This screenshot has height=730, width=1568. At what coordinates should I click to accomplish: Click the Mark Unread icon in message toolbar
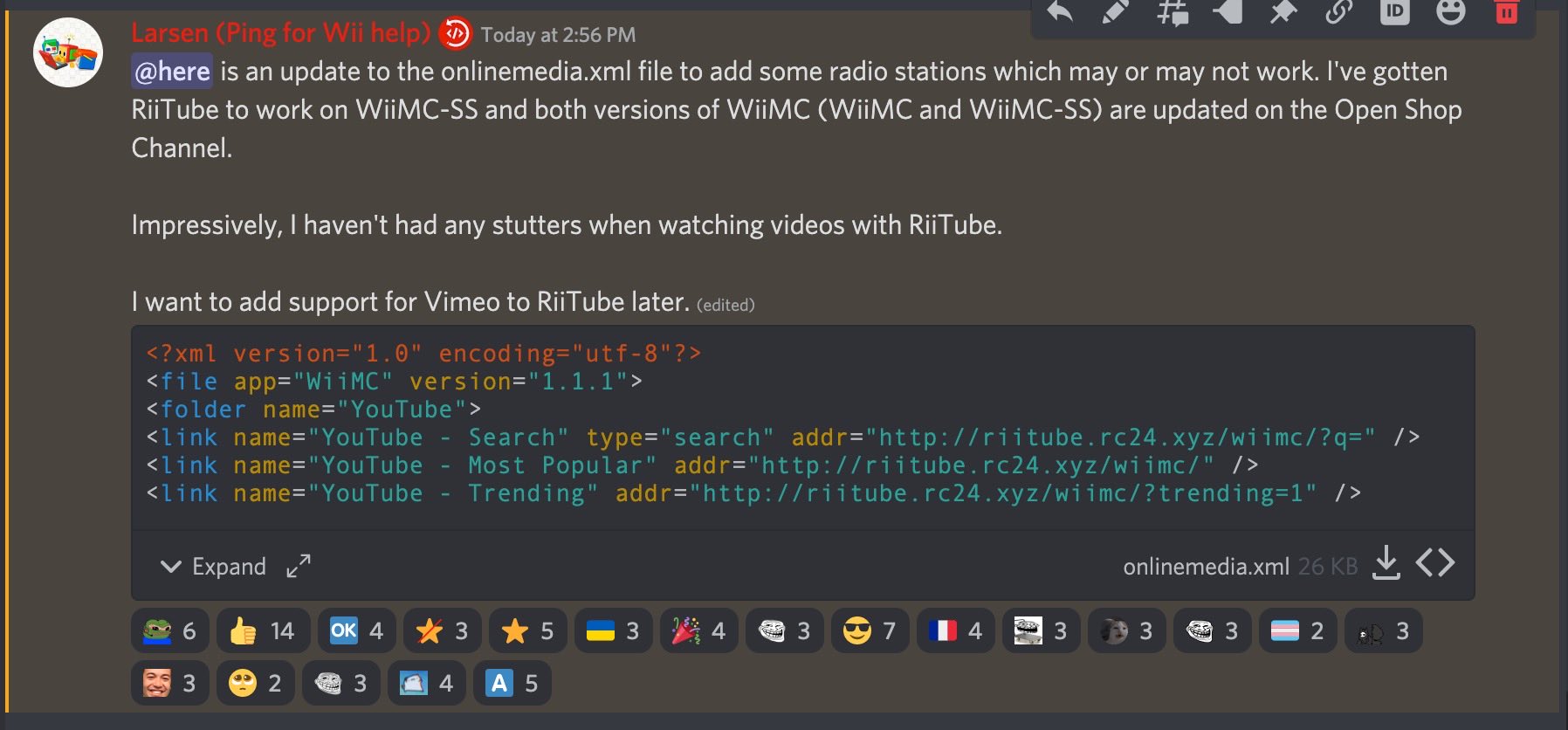pos(1228,11)
